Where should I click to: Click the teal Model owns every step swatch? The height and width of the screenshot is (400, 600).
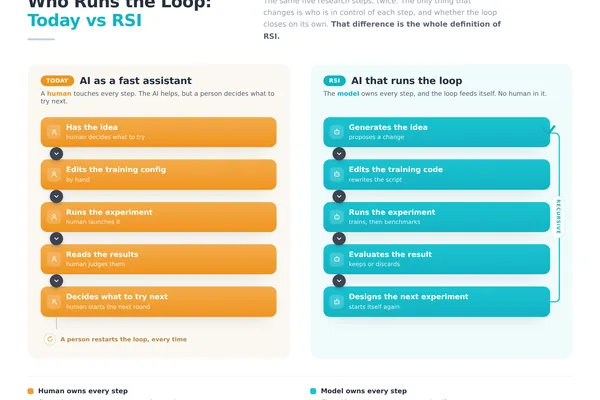pyautogui.click(x=313, y=391)
